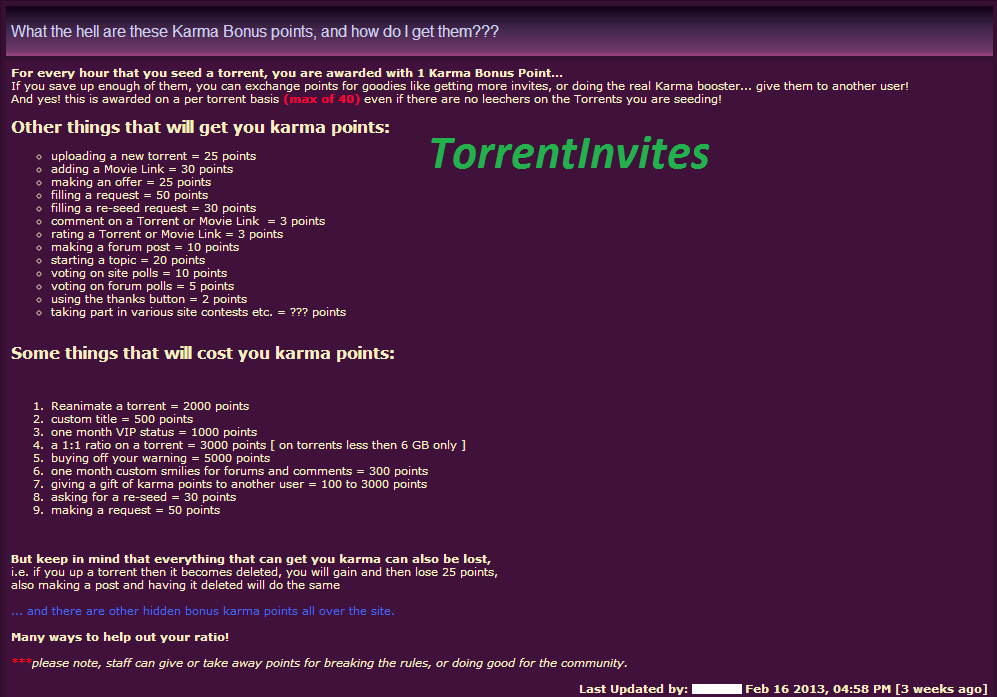The image size is (997, 697).
Task: Click 'Many ways to help out your ratio!'
Action: pos(120,637)
